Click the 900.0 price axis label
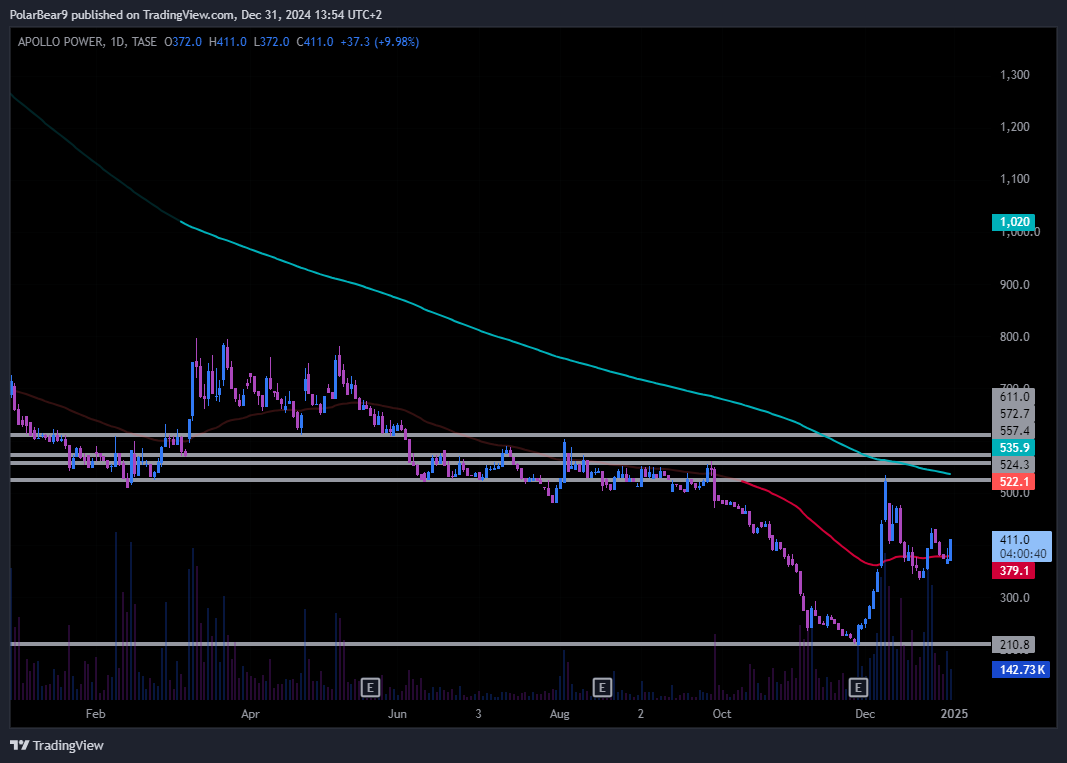Screen dimensions: 1067x763 click(1015, 285)
